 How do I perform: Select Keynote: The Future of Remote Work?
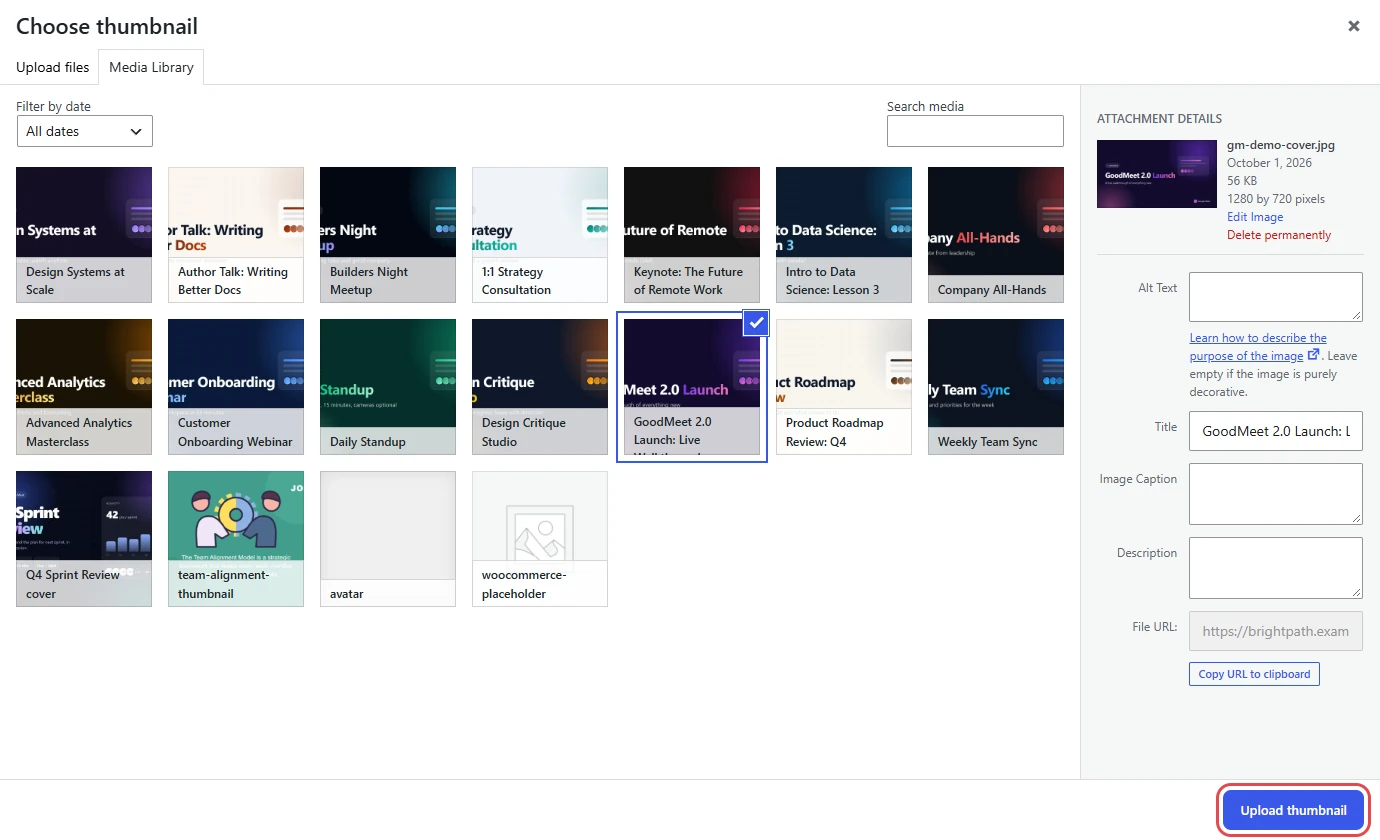[692, 235]
